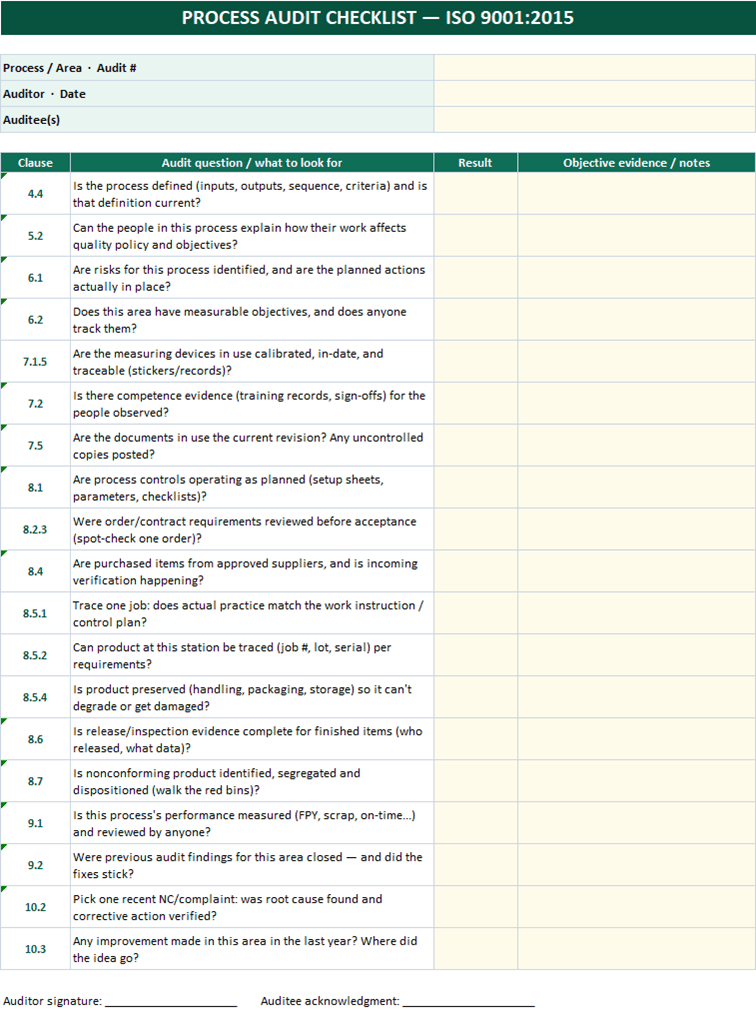Click clause cell 4.4

click(x=35, y=193)
